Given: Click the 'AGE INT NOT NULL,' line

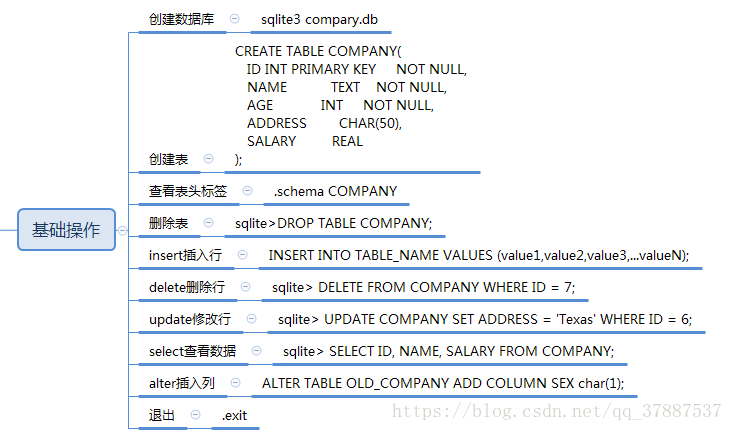Looking at the screenshot, I should 340,105.
